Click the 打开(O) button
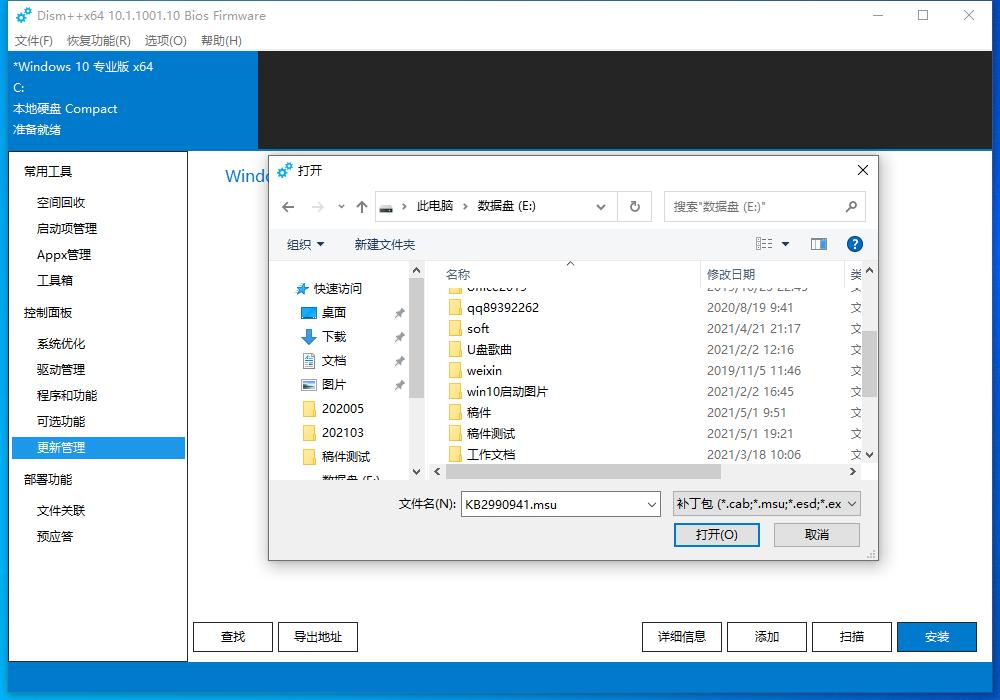Viewport: 1000px width, 700px height. coord(716,534)
